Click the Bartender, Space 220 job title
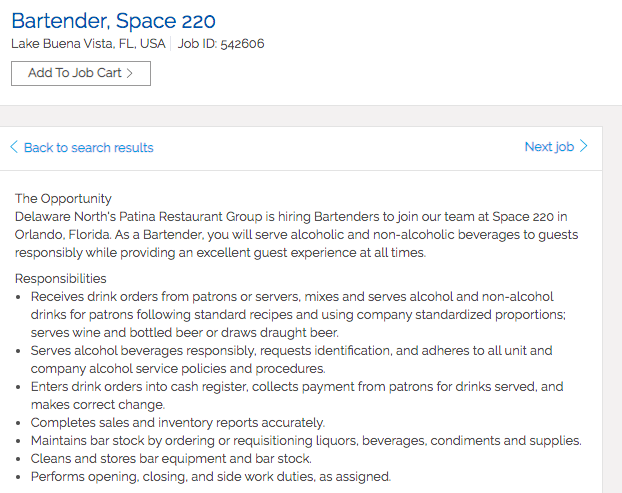The height and width of the screenshot is (493, 622). (x=113, y=20)
